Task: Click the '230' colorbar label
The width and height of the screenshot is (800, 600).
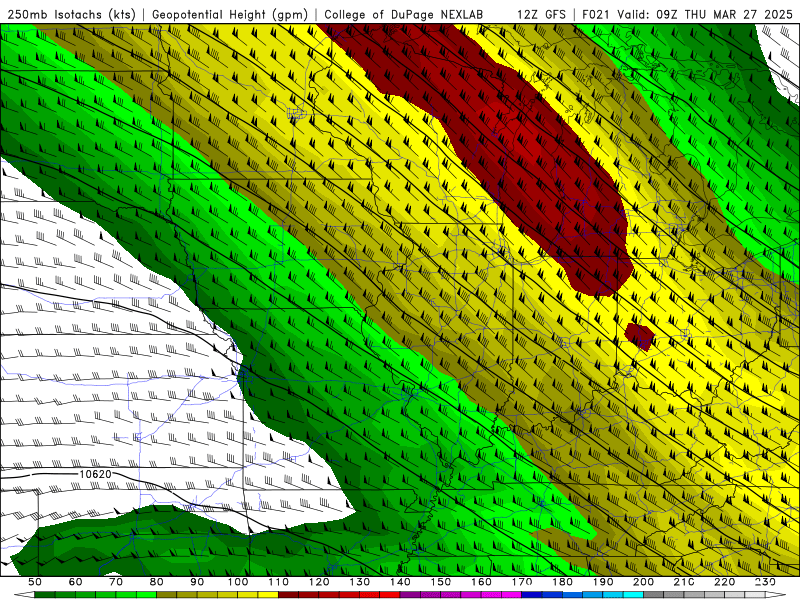Action: click(765, 582)
